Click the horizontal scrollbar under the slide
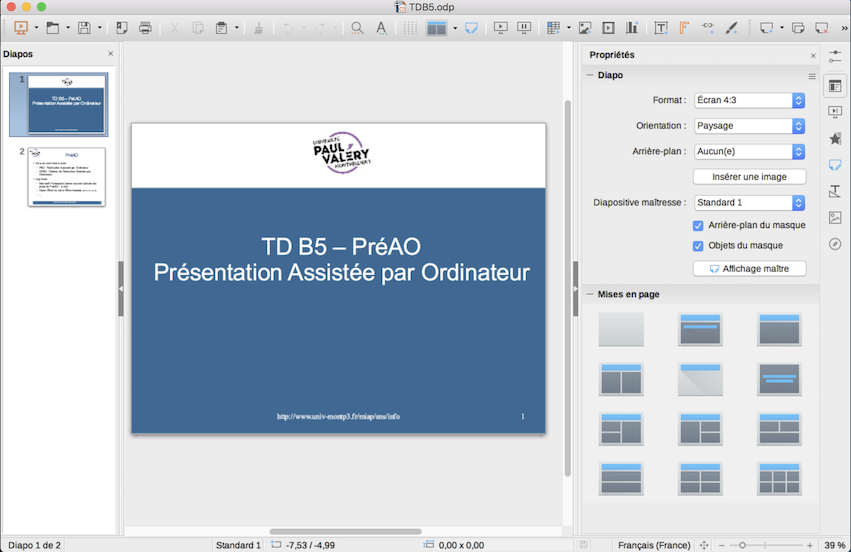Viewport: 851px width, 552px height. click(x=346, y=531)
